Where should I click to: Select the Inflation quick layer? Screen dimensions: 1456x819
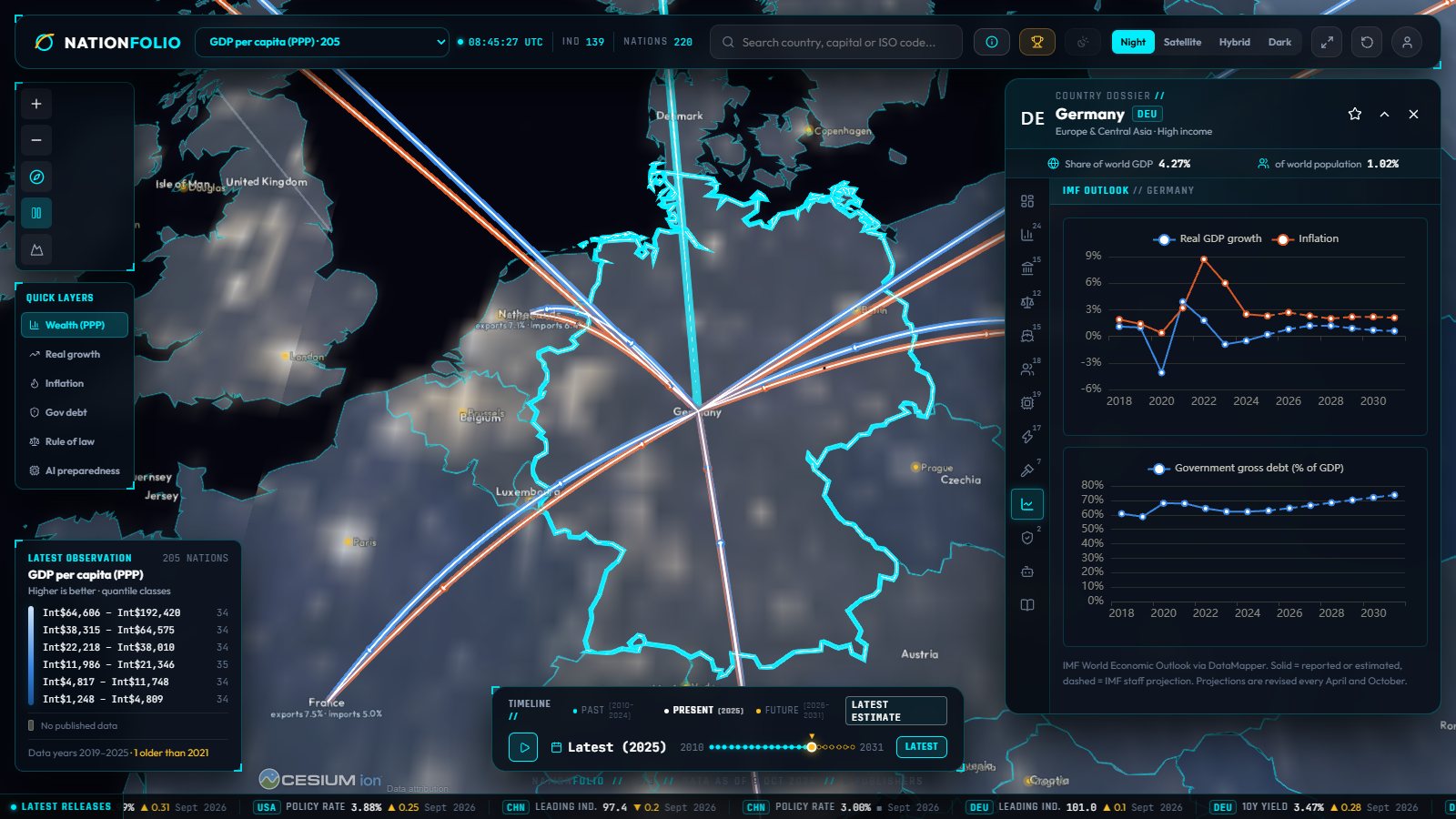[x=75, y=383]
